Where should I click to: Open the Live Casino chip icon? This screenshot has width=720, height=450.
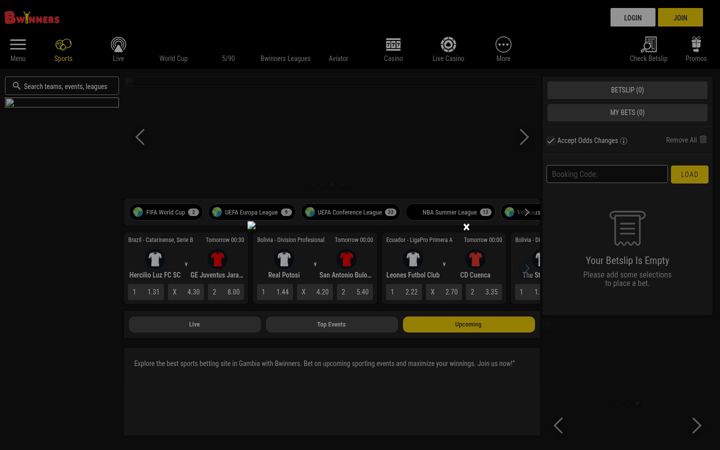448,45
